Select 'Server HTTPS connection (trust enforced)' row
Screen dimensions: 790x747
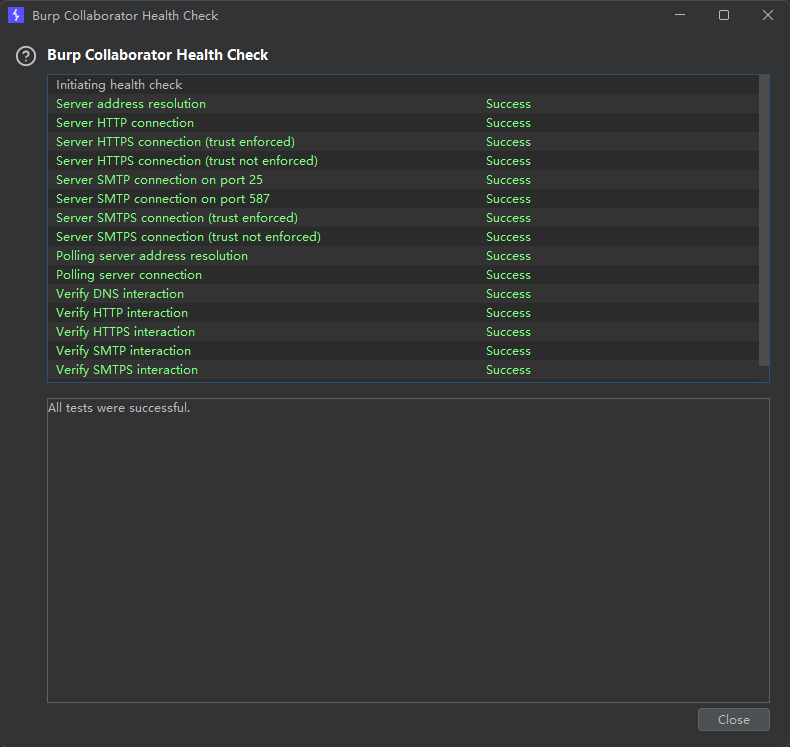pyautogui.click(x=403, y=142)
